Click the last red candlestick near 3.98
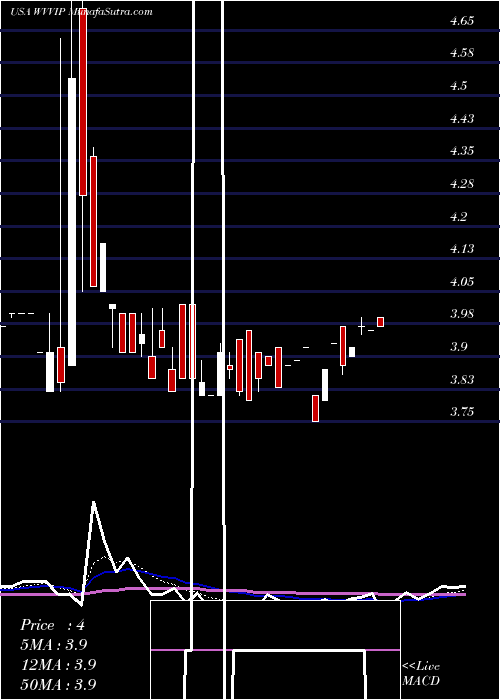This screenshot has width=500, height=700. (380, 322)
